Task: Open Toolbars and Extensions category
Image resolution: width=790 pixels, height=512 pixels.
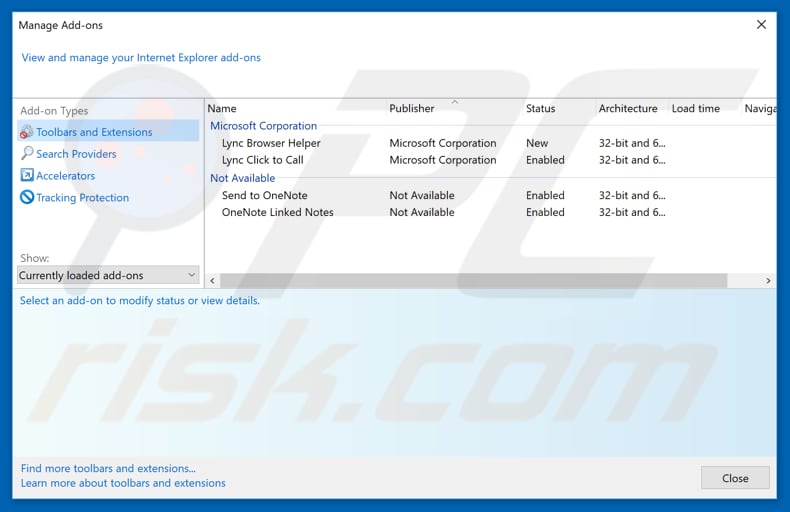Action: [108, 132]
